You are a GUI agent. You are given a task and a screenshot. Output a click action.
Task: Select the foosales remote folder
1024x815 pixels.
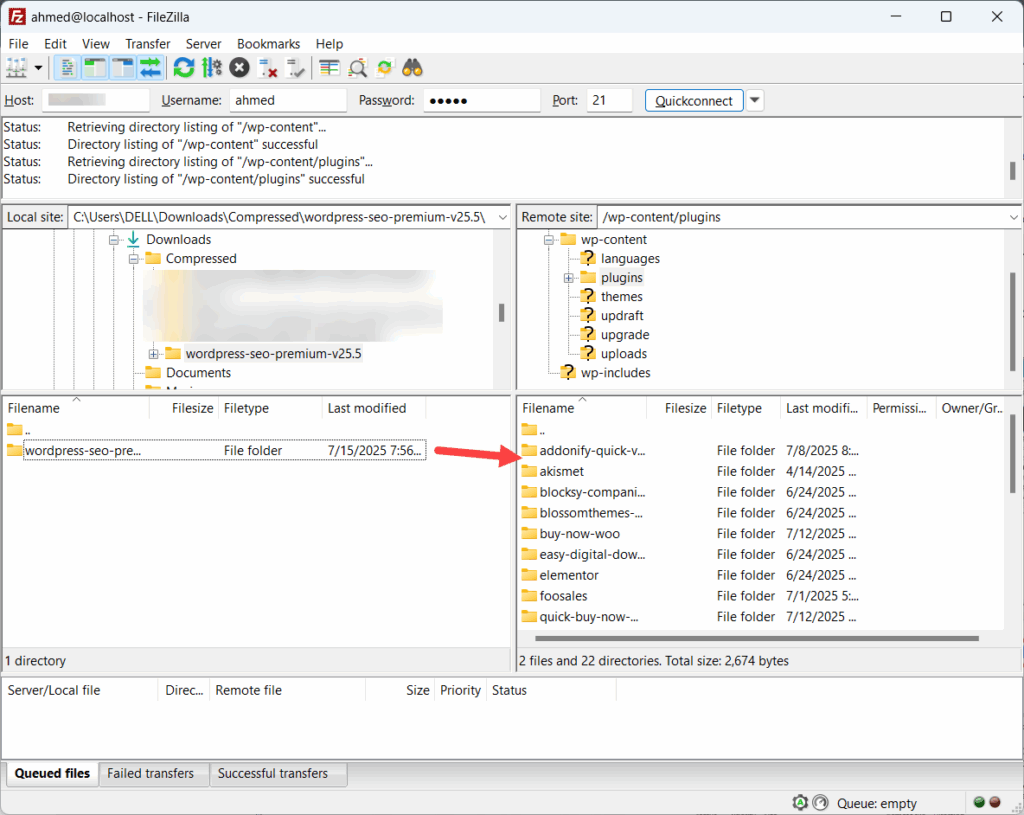pos(563,596)
